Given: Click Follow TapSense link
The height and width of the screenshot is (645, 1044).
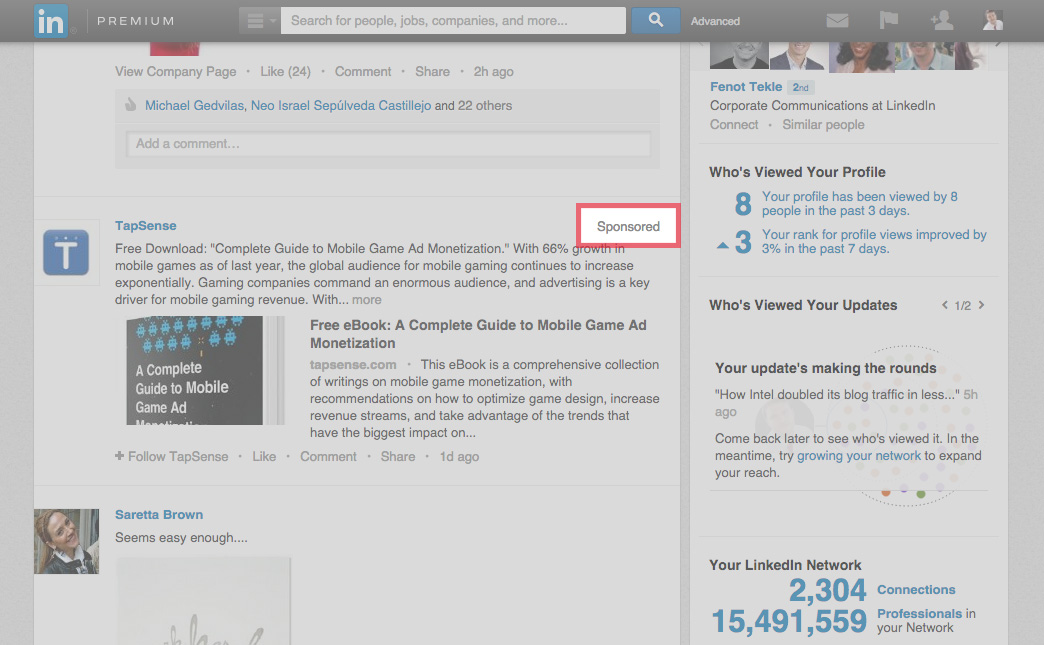Looking at the screenshot, I should 172,456.
